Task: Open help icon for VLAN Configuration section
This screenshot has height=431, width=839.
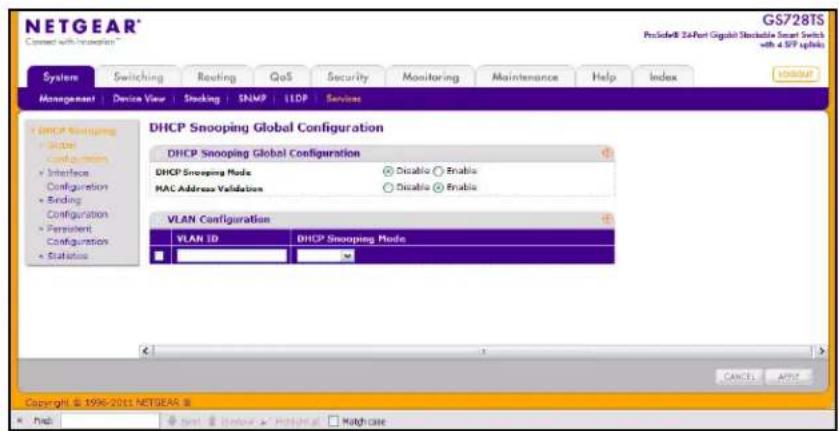Action: pos(607,219)
